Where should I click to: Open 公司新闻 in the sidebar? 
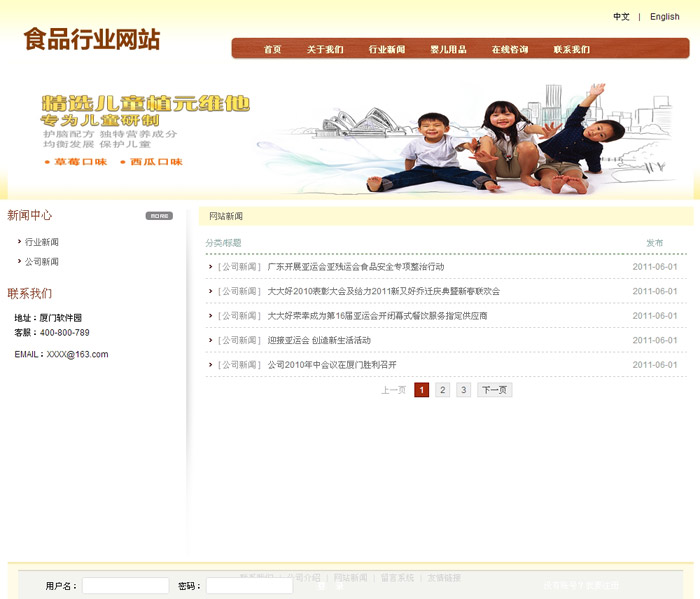pyautogui.click(x=42, y=262)
